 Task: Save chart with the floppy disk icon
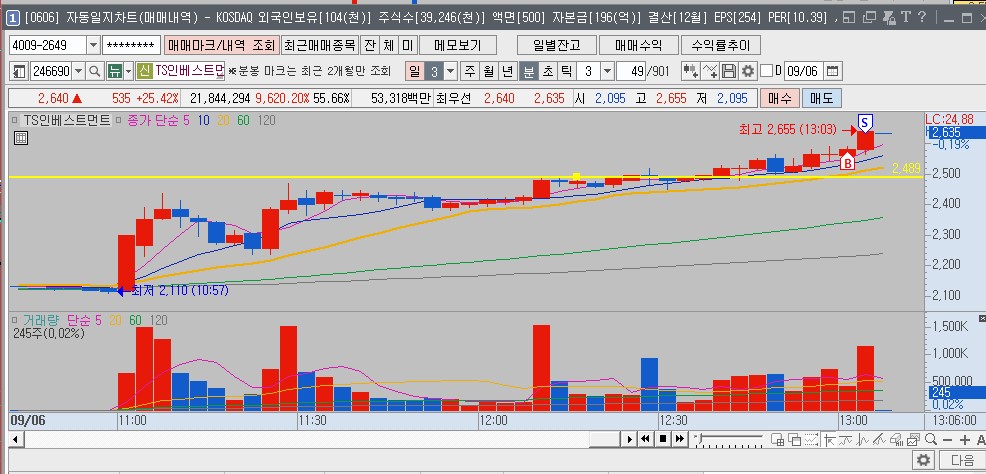pos(729,71)
